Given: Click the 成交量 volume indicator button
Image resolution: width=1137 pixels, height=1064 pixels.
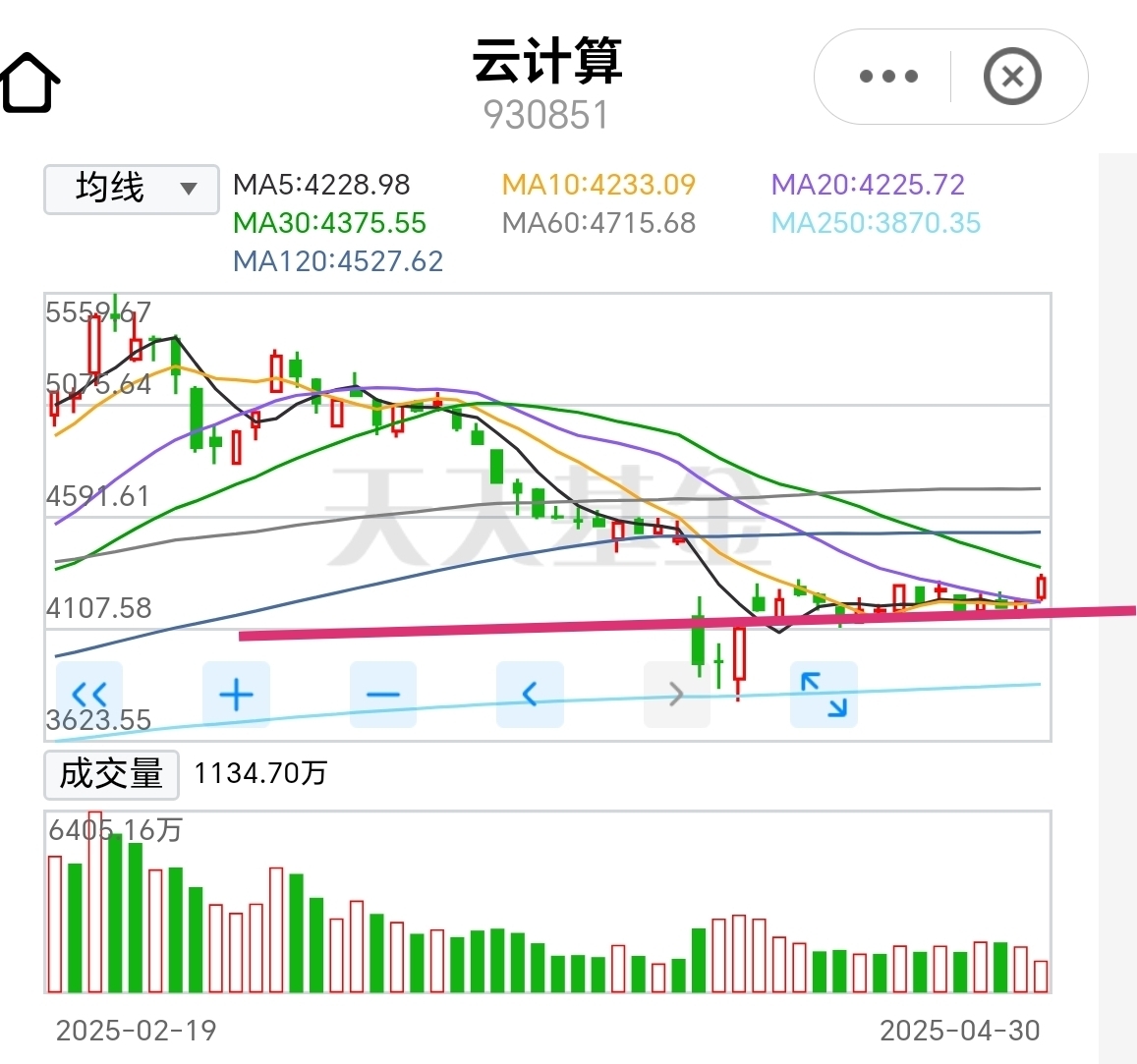Looking at the screenshot, I should tap(111, 775).
